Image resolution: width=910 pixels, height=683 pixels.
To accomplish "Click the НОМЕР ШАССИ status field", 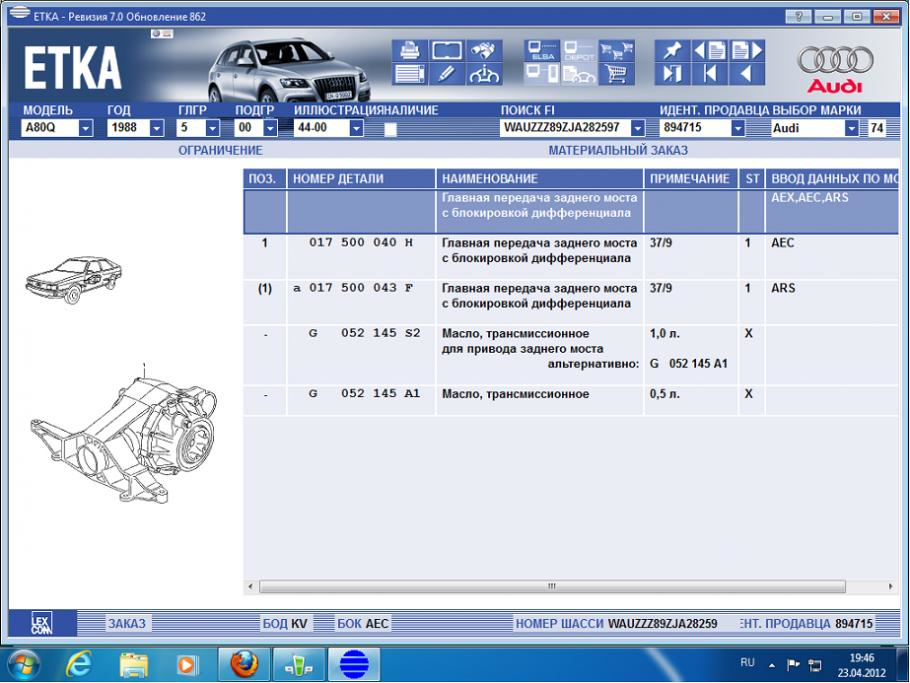I will tap(616, 624).
